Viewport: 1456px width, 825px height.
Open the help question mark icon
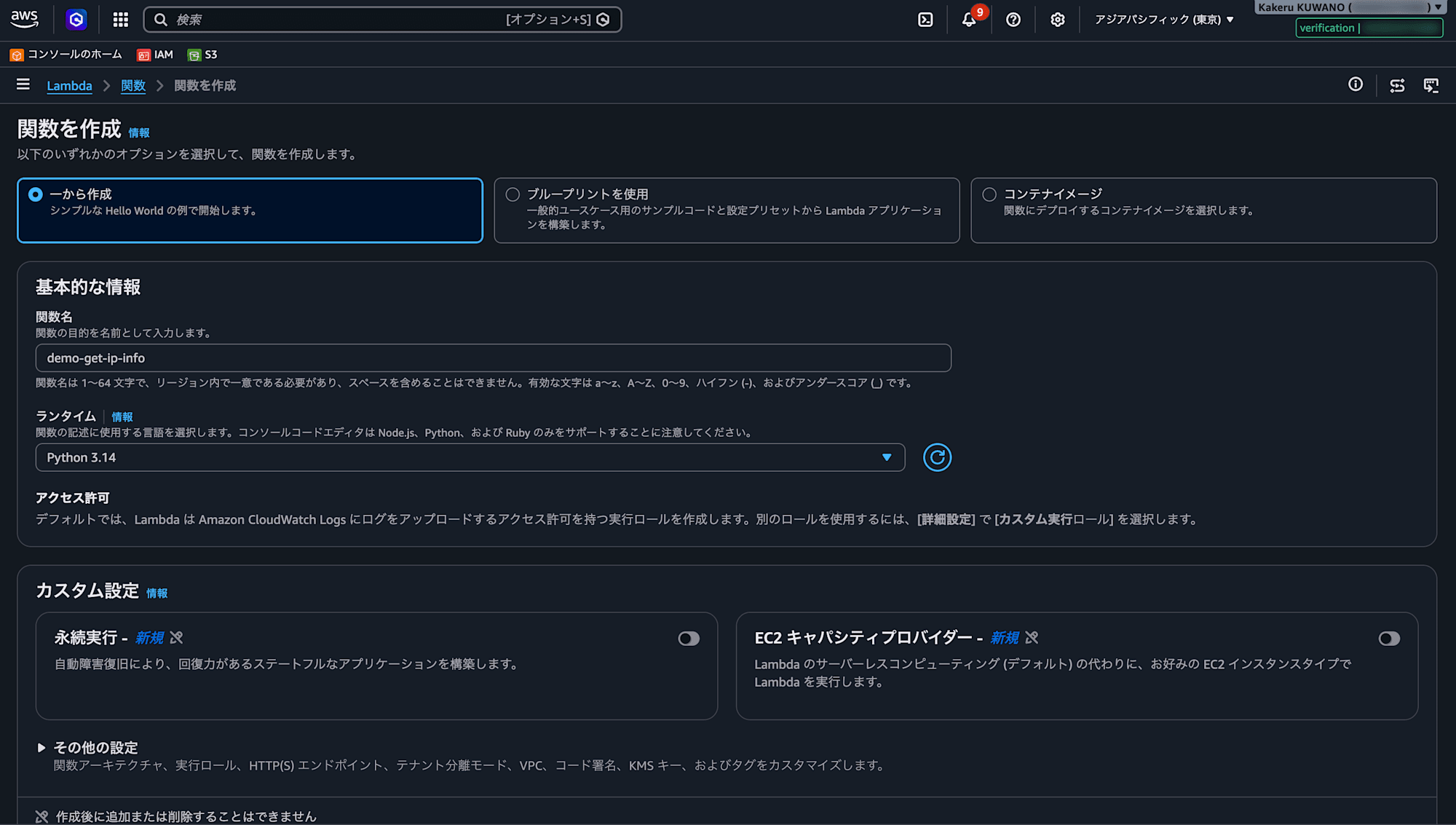pyautogui.click(x=1013, y=20)
